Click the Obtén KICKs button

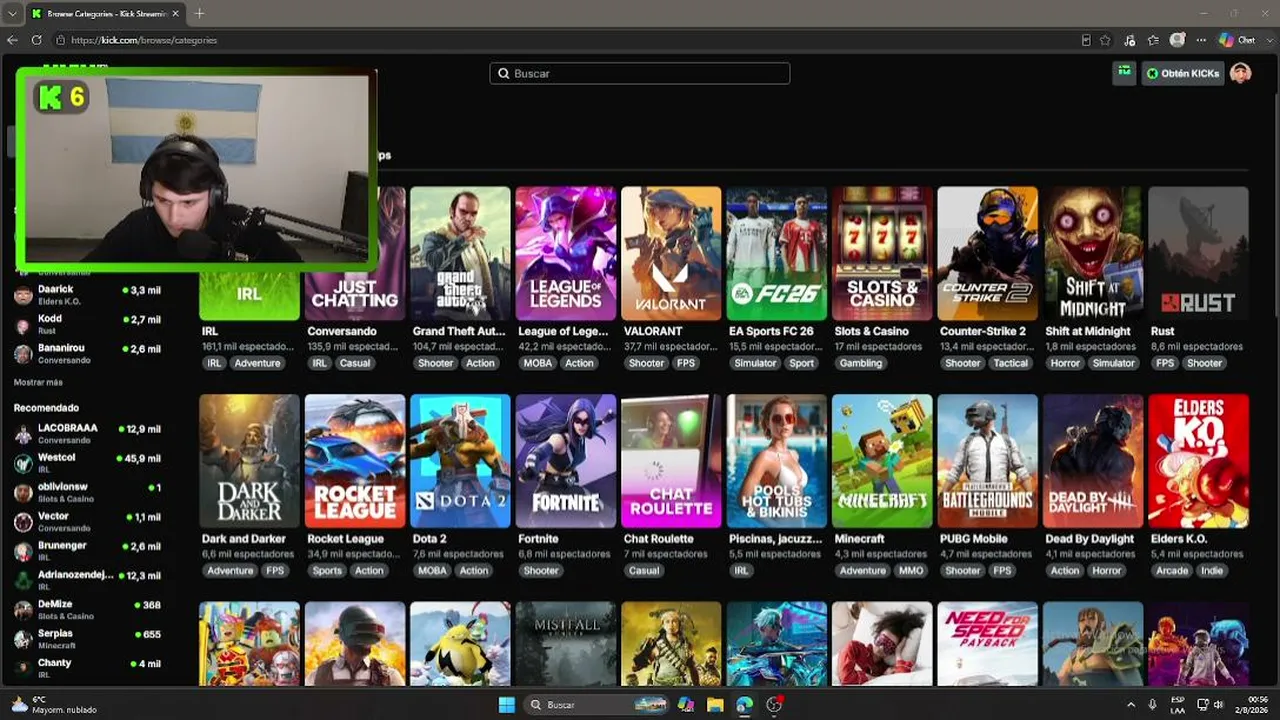point(1183,73)
